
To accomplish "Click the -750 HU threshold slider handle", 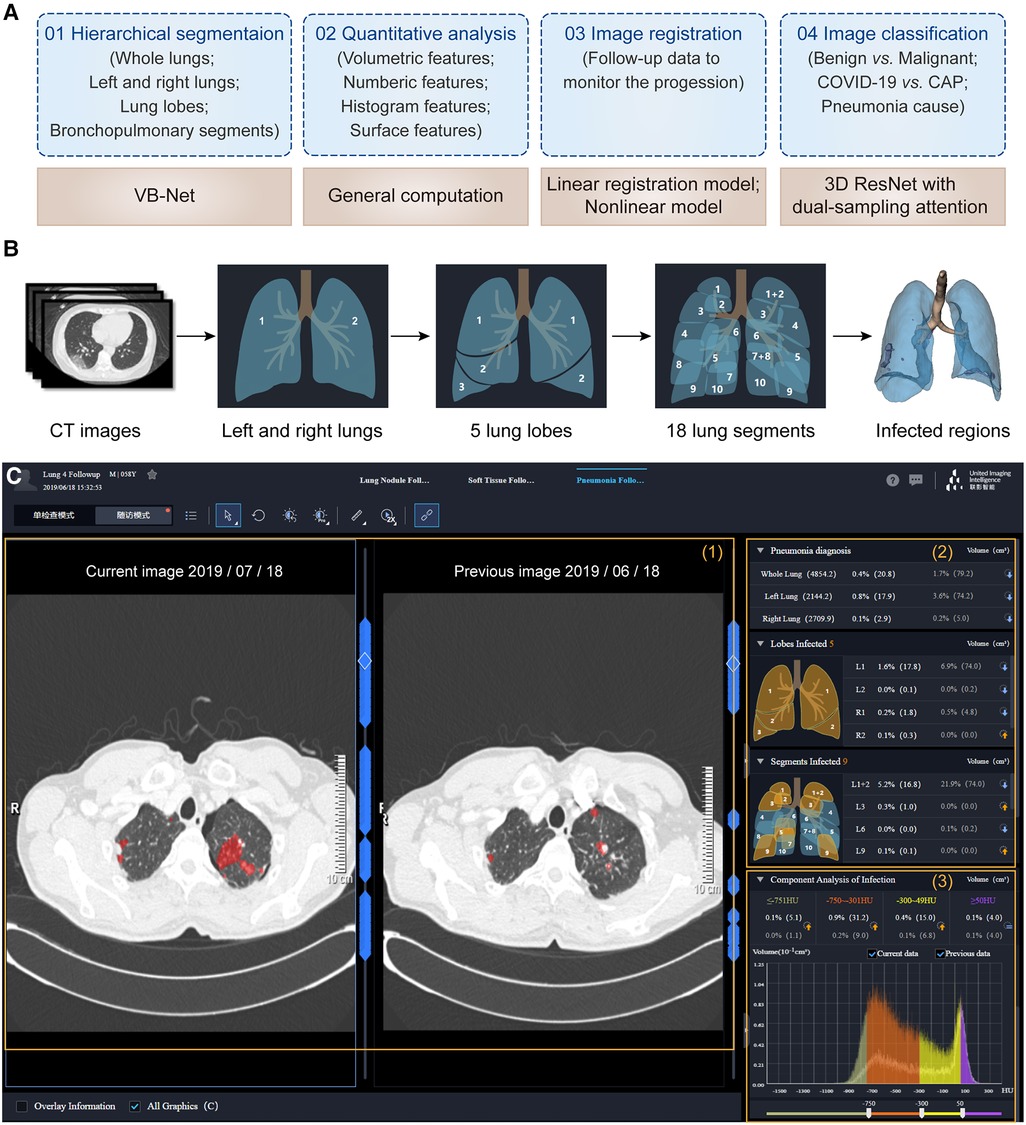I will click(869, 1113).
